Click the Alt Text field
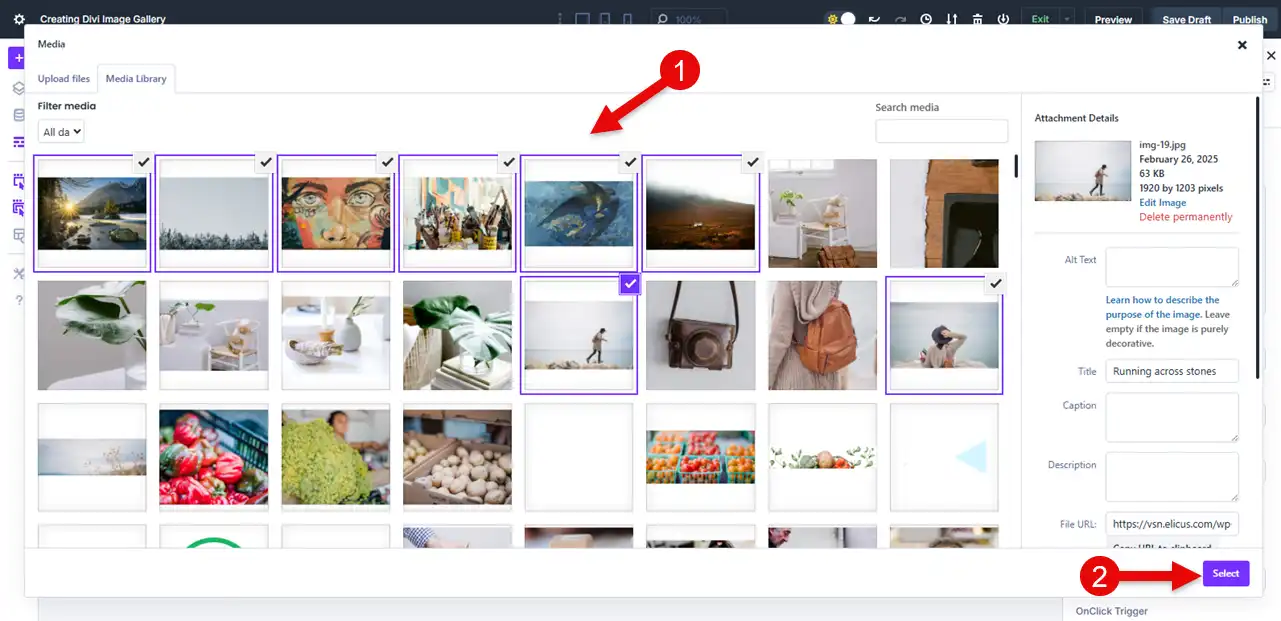1281x621 pixels. [1172, 267]
